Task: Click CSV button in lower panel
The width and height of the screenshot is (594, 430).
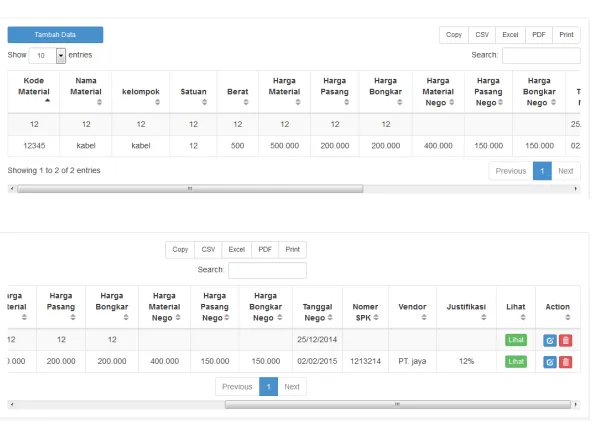Action: (208, 250)
